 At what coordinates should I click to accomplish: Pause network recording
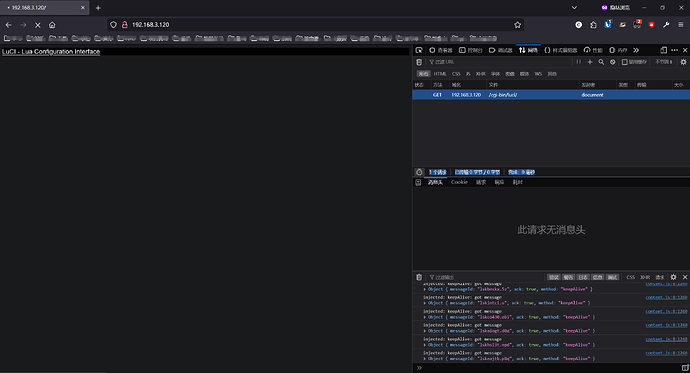point(579,62)
